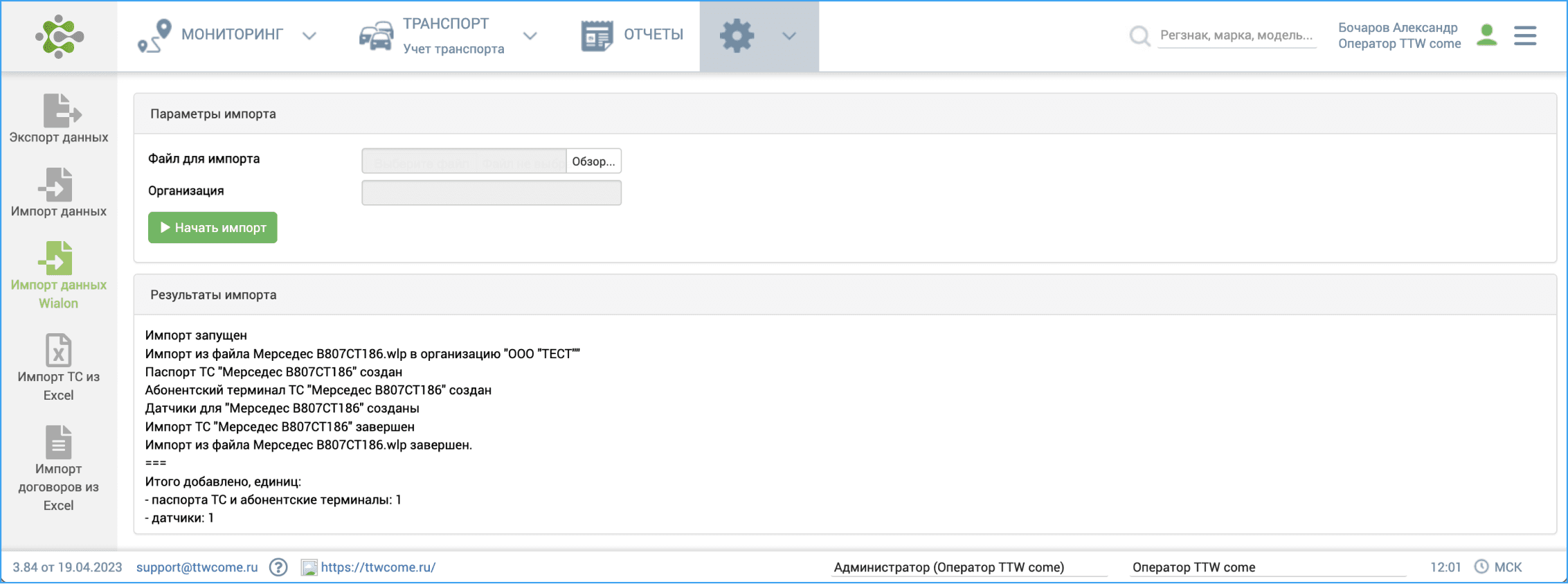1568x584 pixels.
Task: Expand the Мониторинг dropdown chevron
Action: pos(309,35)
